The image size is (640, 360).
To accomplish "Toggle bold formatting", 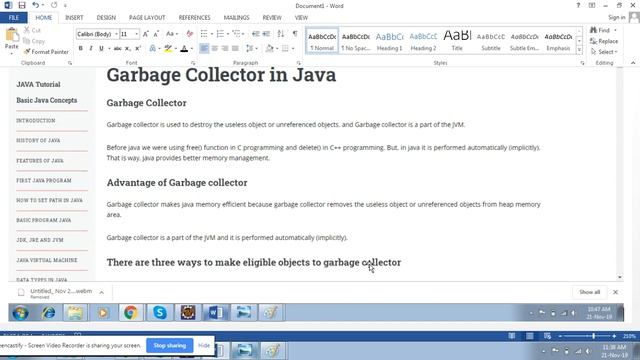I will coord(80,49).
